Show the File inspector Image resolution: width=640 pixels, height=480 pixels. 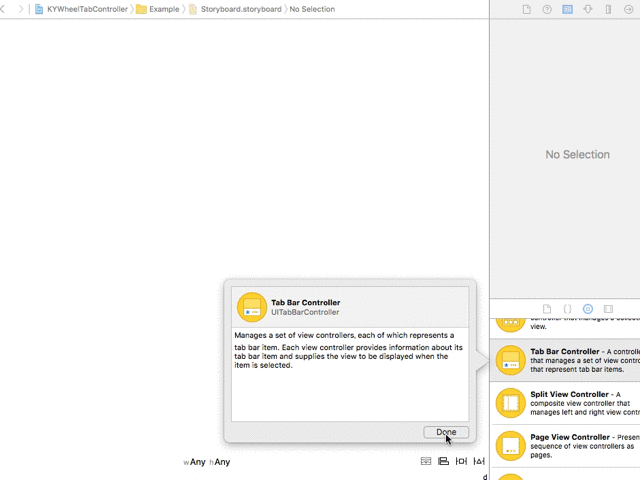pos(527,9)
